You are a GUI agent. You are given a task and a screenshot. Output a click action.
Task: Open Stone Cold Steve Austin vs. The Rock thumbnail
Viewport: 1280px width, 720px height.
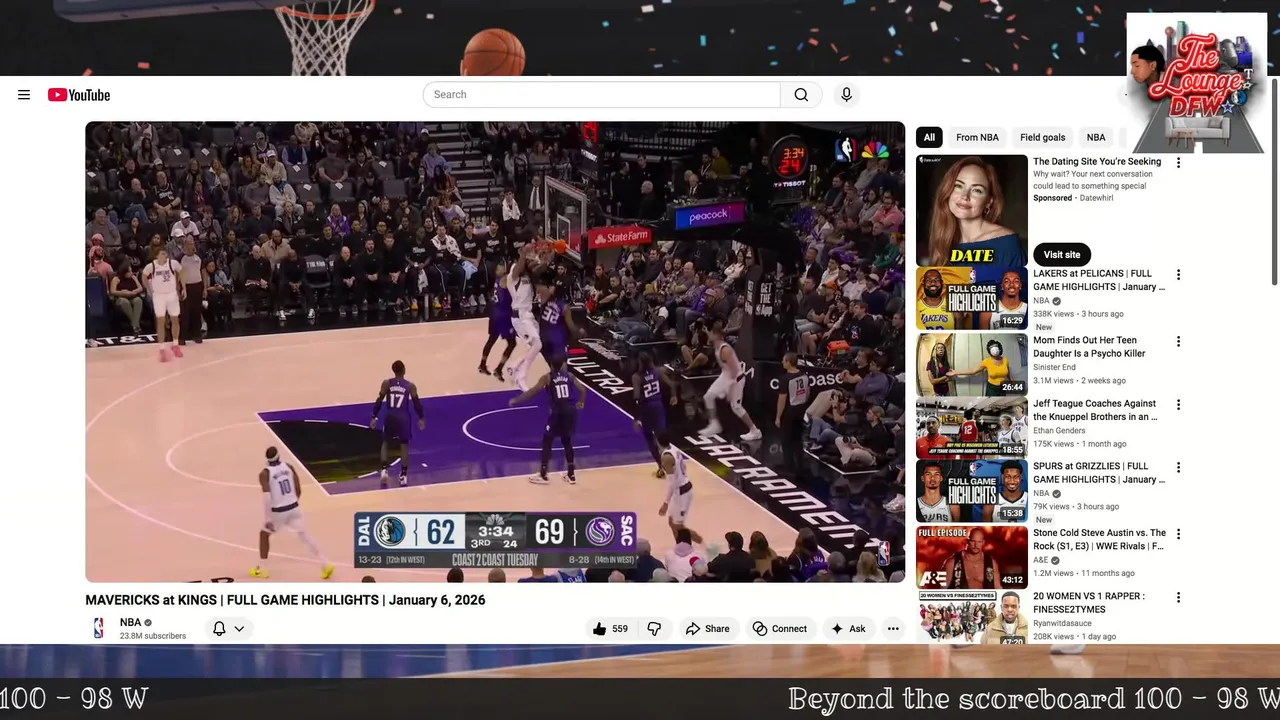[x=972, y=557]
